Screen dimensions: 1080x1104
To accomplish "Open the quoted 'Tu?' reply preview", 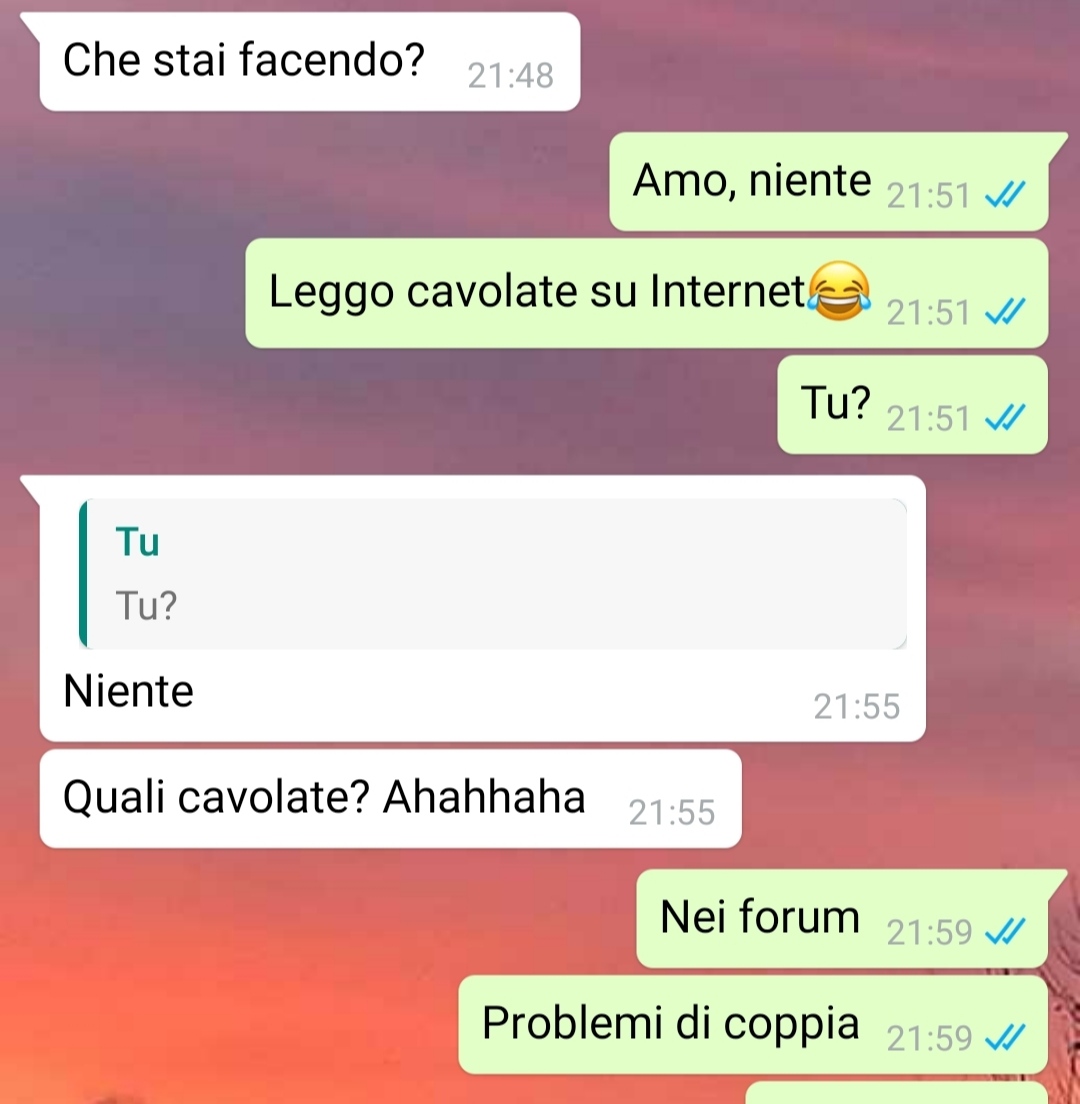I will [493, 574].
